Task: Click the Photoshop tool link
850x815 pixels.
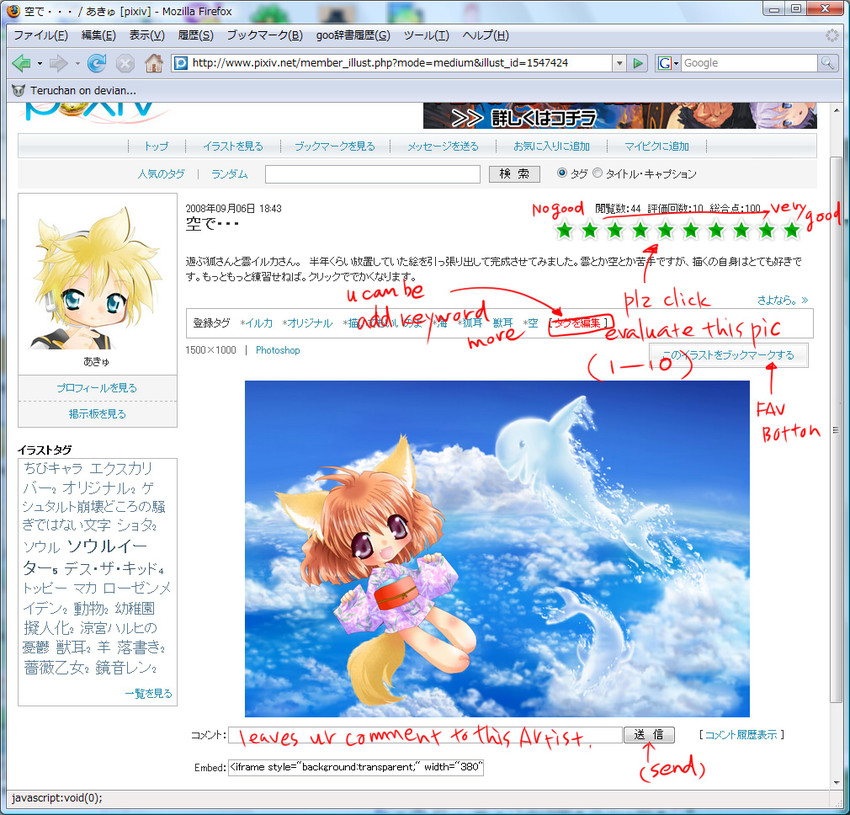Action: (278, 350)
